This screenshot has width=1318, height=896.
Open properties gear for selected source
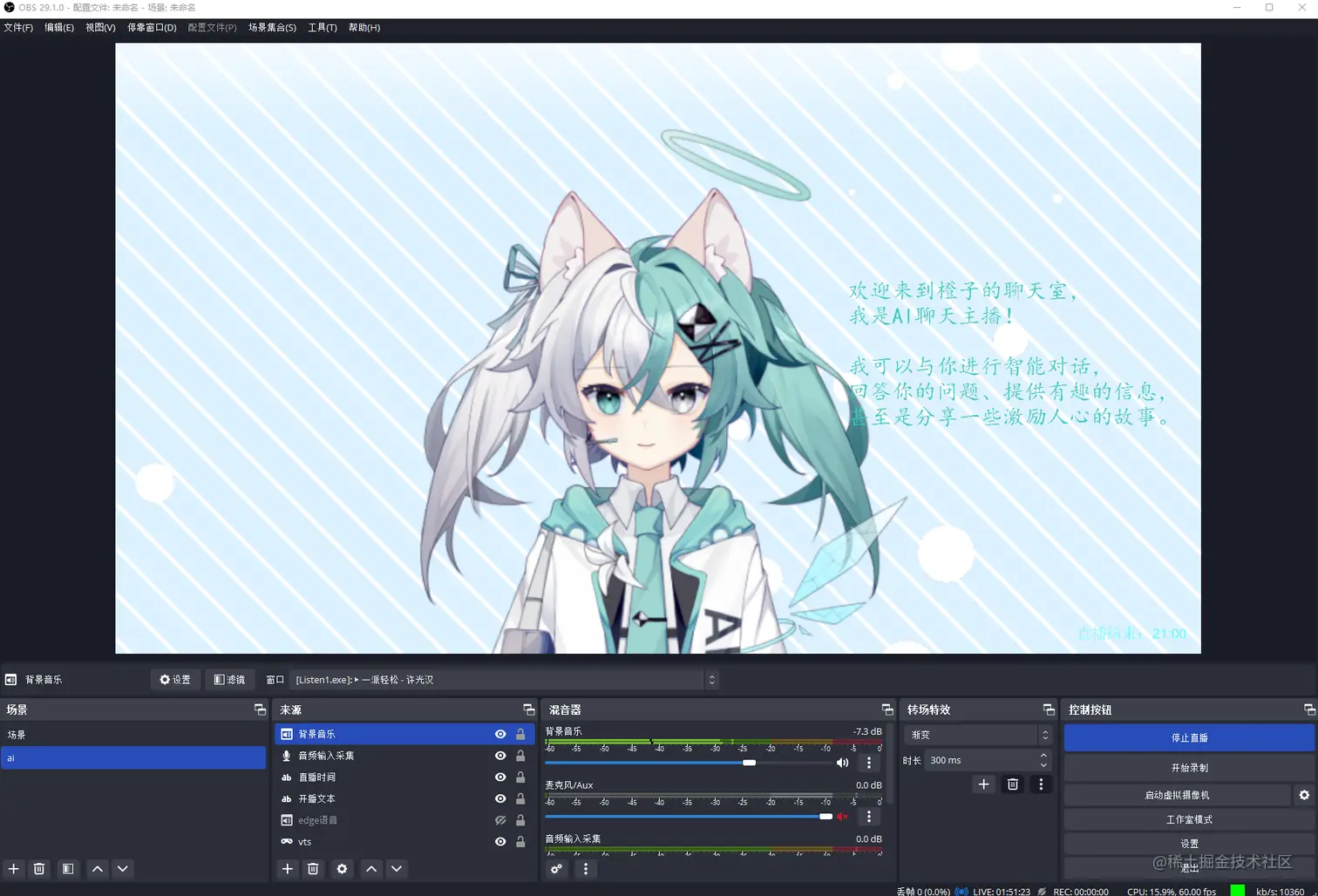(x=342, y=869)
